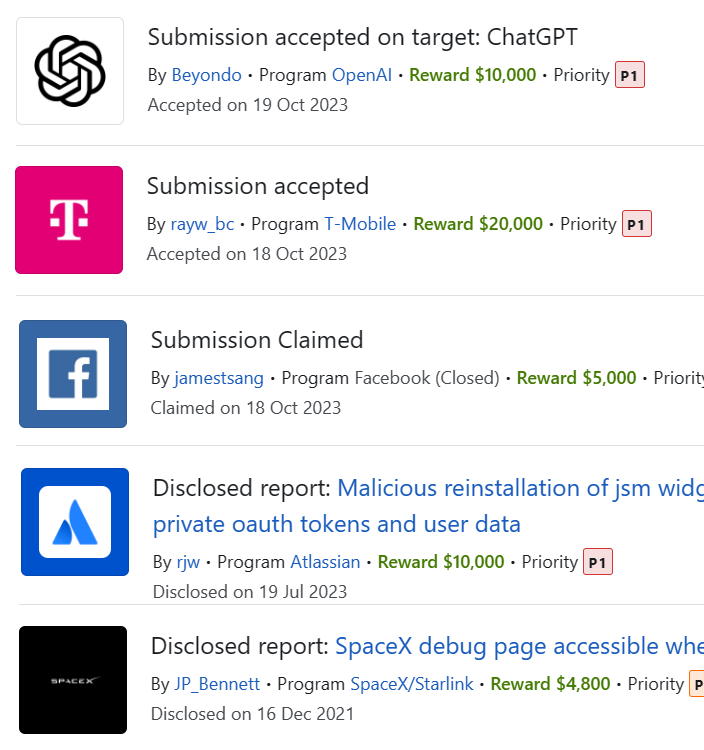The width and height of the screenshot is (704, 750).
Task: Click the SpaceX logo icon
Action: click(x=73, y=680)
